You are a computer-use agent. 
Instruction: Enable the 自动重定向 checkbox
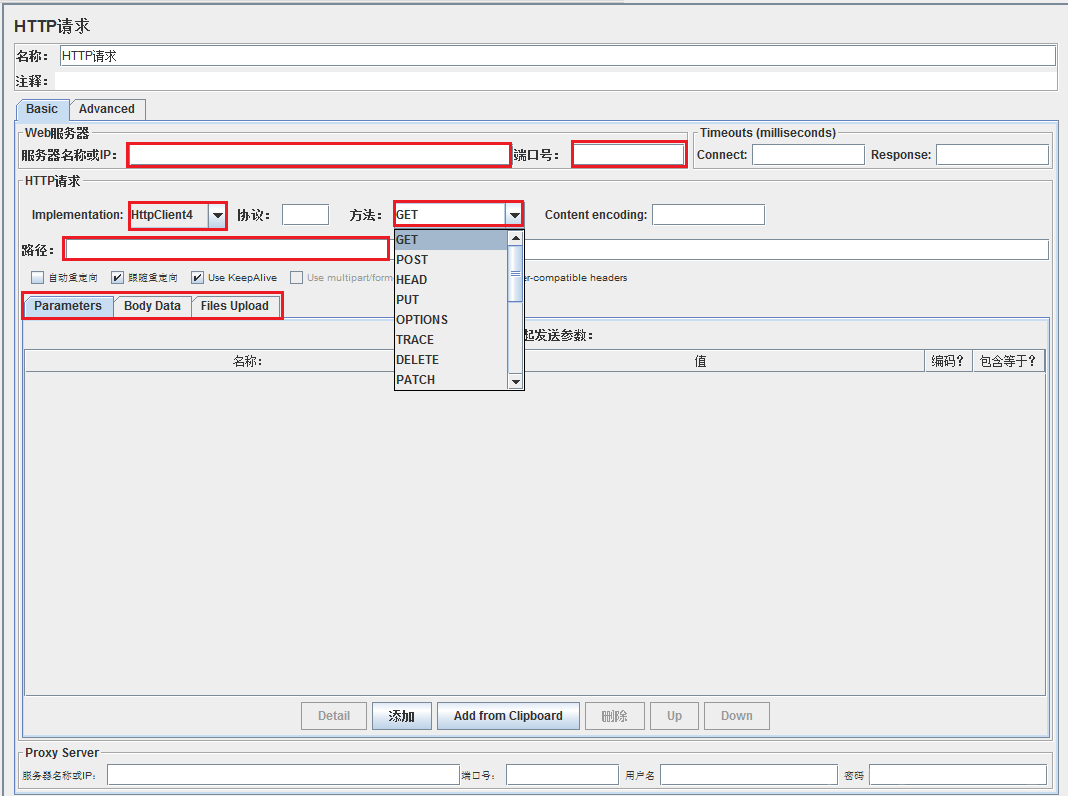coord(37,278)
